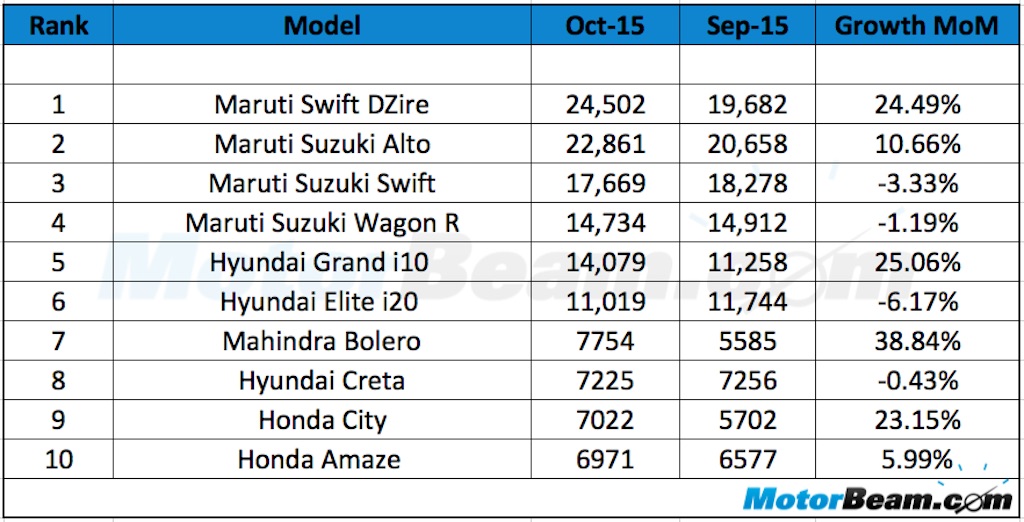Image resolution: width=1024 pixels, height=522 pixels.
Task: Select the Hyundai Creta cell
Action: pyautogui.click(x=321, y=381)
